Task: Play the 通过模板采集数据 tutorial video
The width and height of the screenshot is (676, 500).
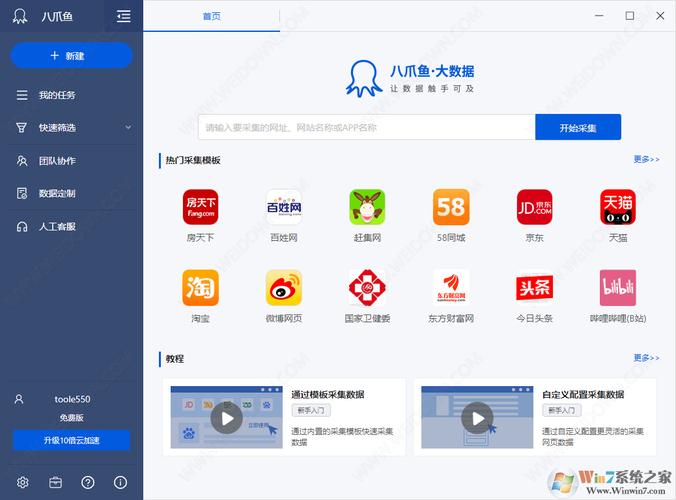Action: coord(226,418)
